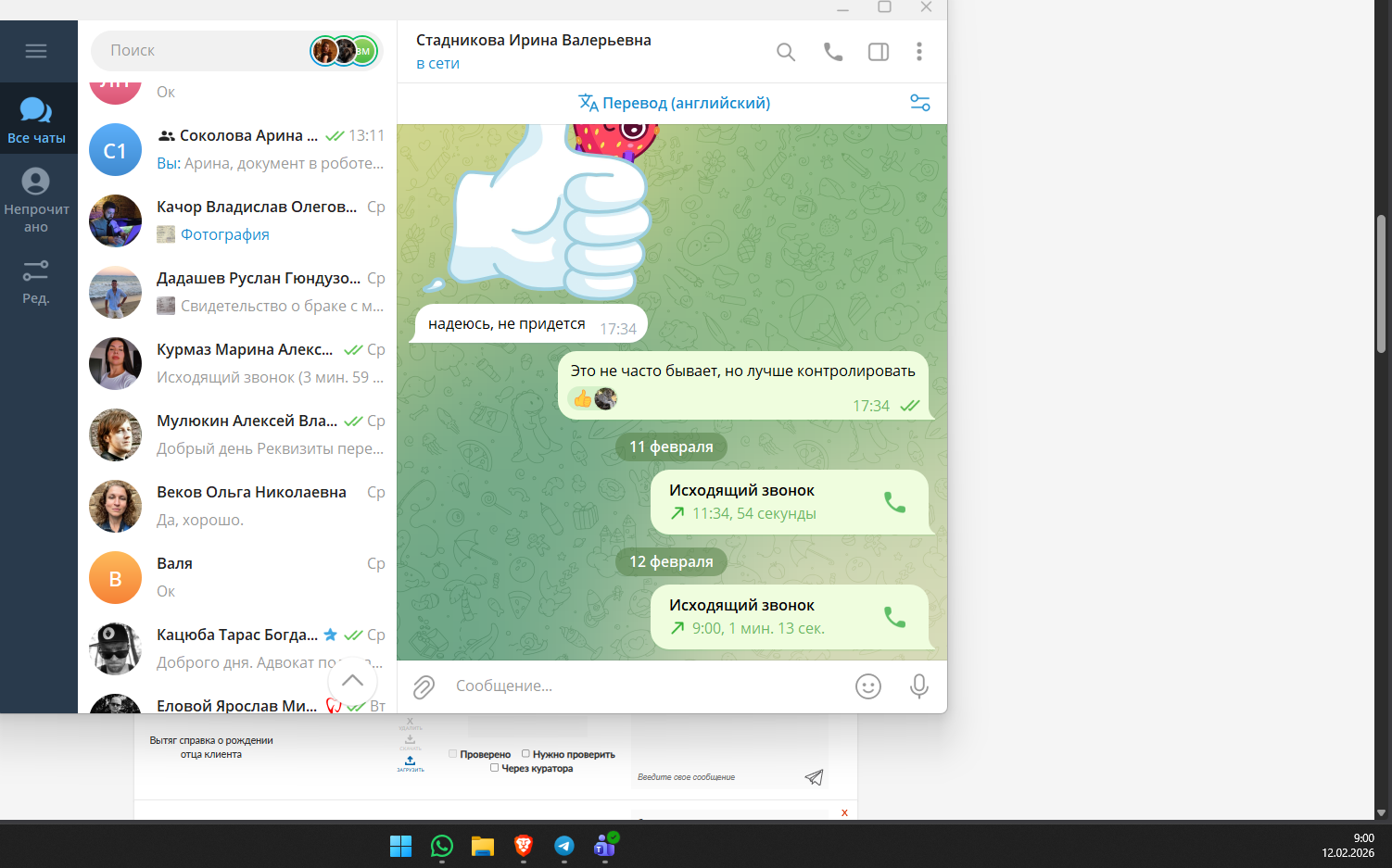
Task: Click Скачать download icon in background window
Action: coord(411,742)
